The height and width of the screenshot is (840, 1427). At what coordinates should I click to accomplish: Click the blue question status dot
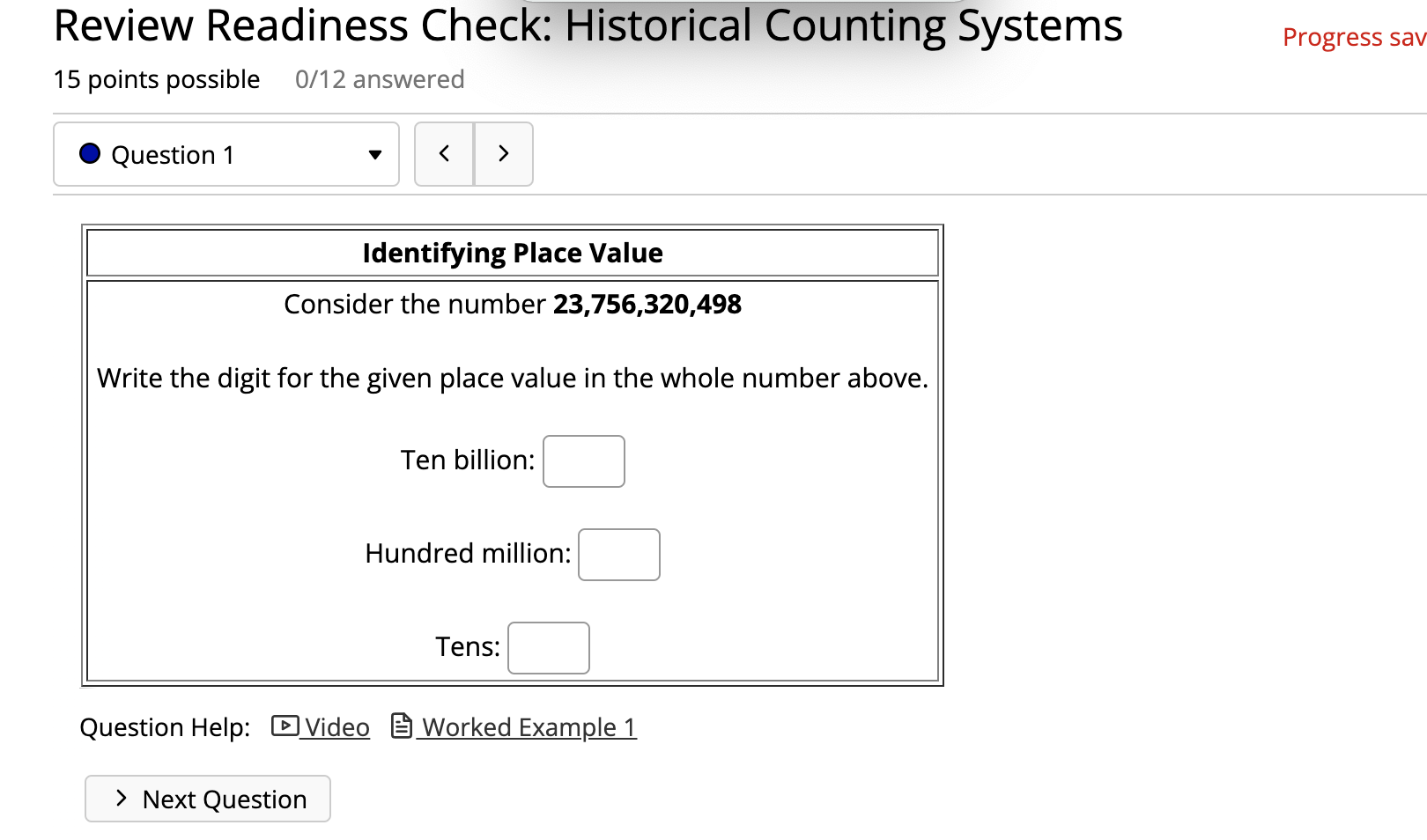(89, 153)
